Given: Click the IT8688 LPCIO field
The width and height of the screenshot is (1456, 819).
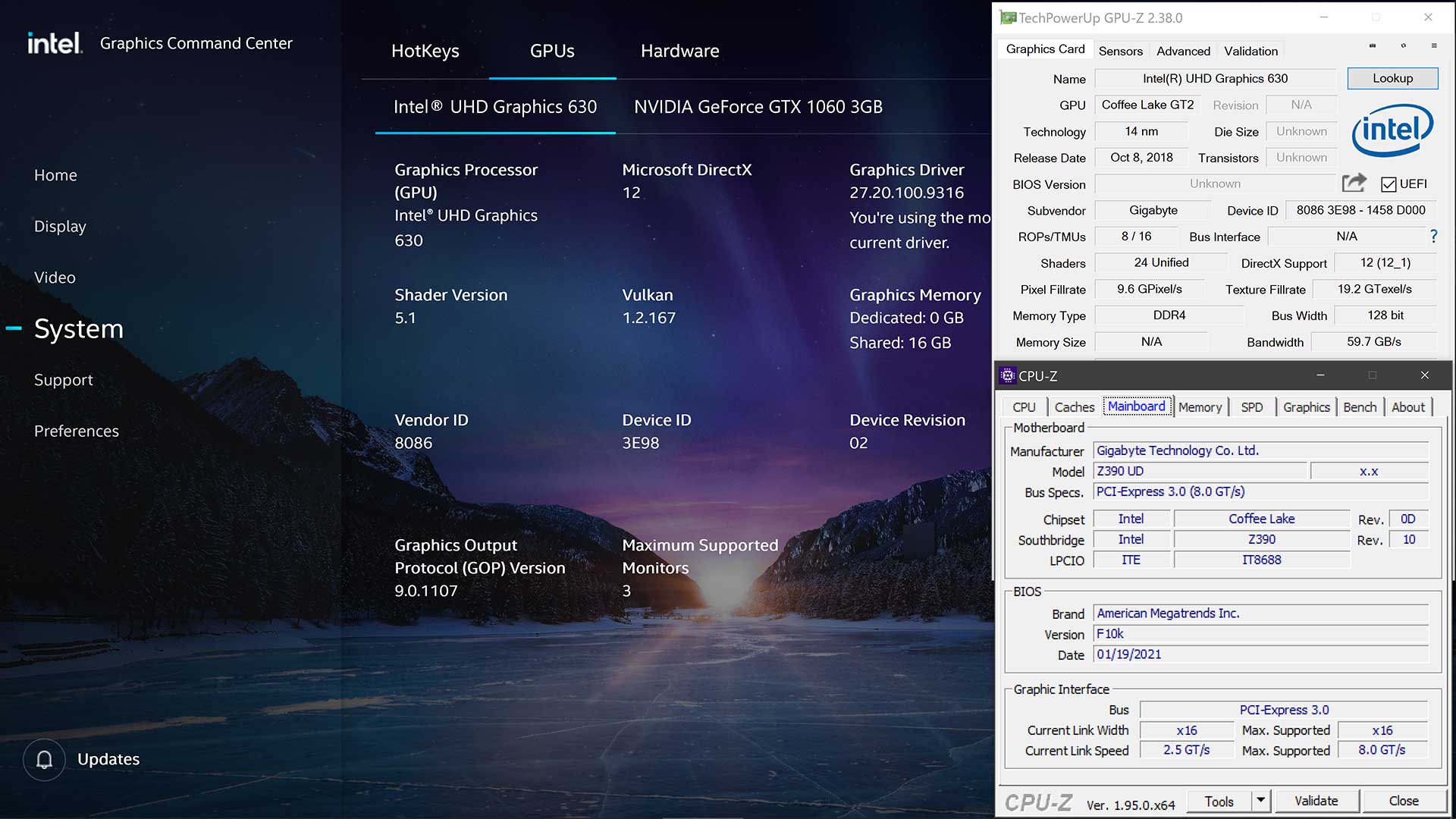Looking at the screenshot, I should click(x=1261, y=560).
